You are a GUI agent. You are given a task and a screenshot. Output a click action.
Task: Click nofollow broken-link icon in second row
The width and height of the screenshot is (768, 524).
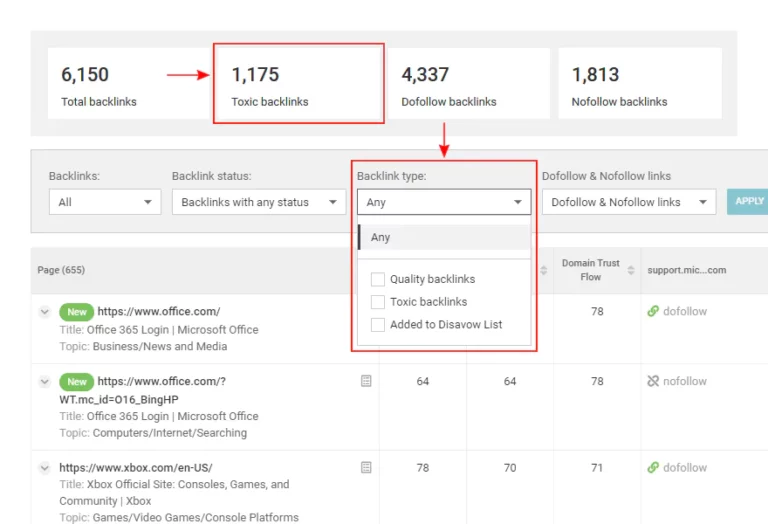(x=653, y=381)
